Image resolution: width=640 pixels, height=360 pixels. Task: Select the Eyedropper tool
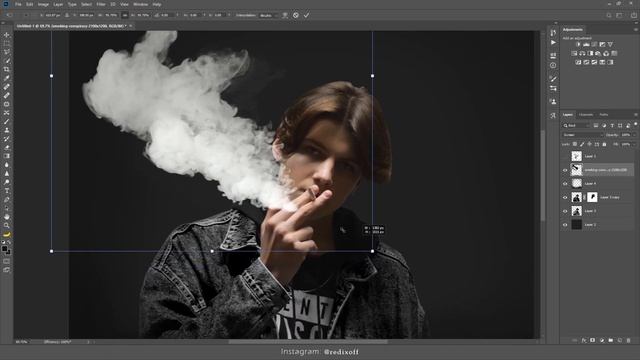tap(7, 78)
